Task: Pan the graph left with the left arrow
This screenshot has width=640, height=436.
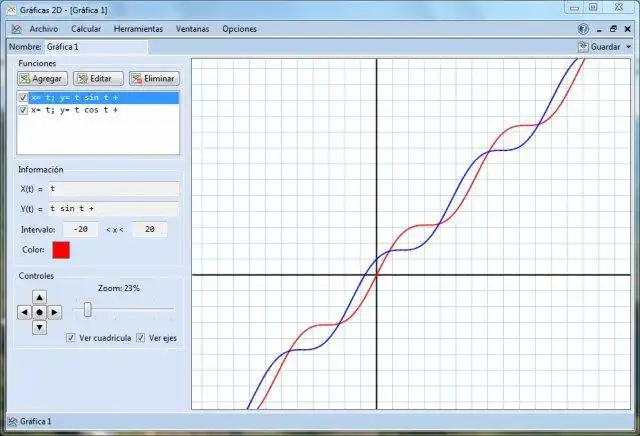Action: 24,313
